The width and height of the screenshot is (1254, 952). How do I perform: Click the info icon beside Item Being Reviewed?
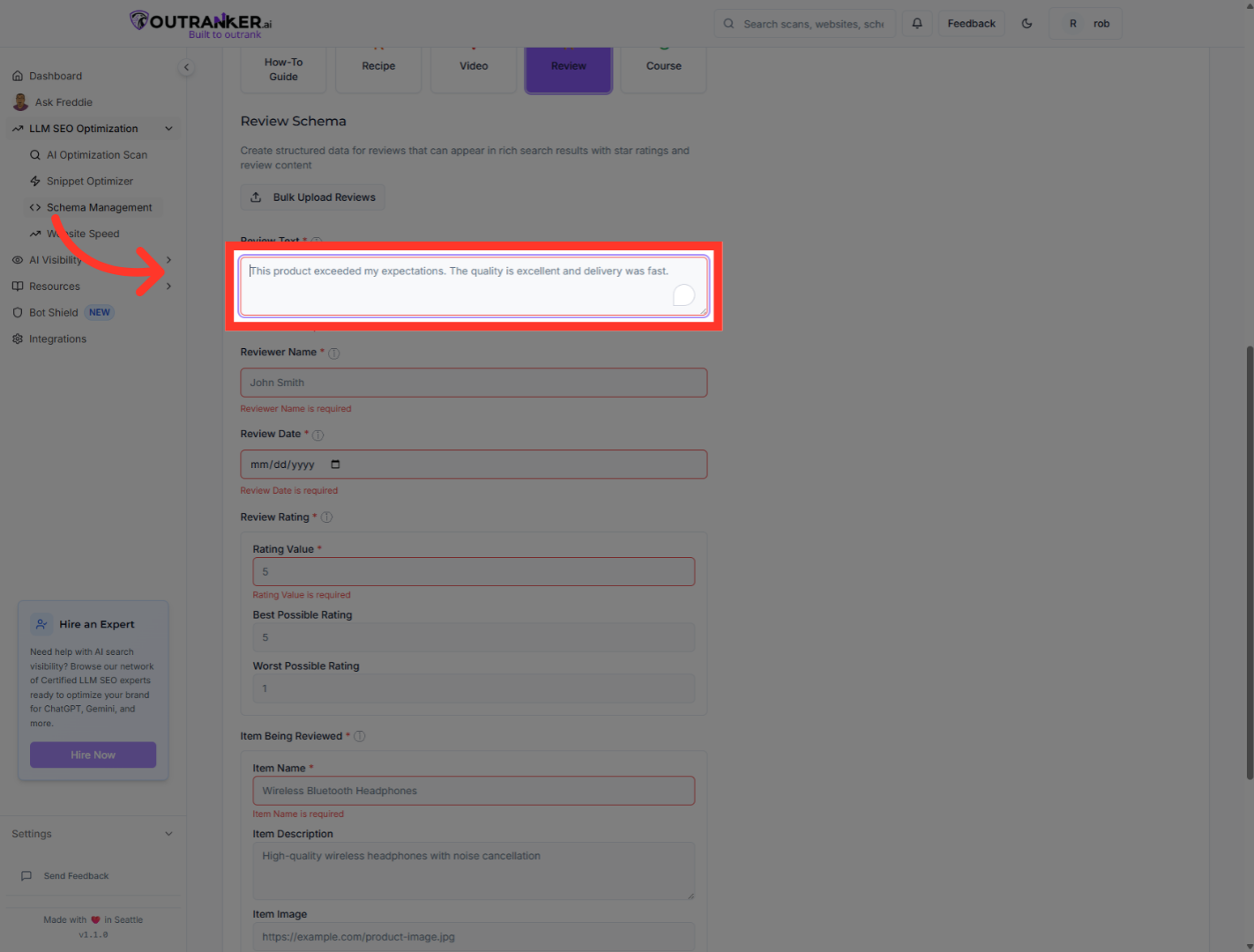[x=360, y=736]
